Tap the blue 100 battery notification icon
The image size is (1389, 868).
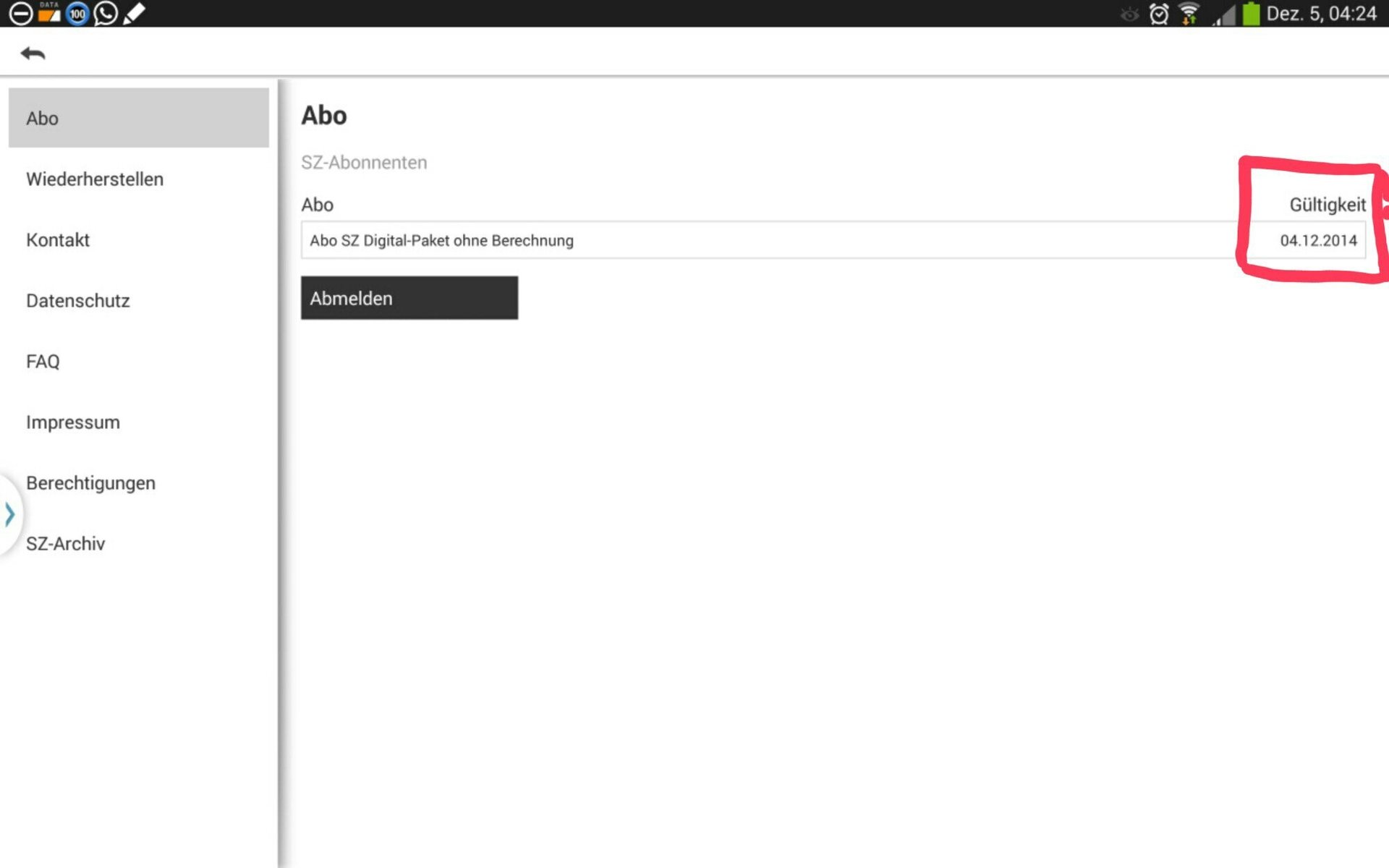coord(77,13)
